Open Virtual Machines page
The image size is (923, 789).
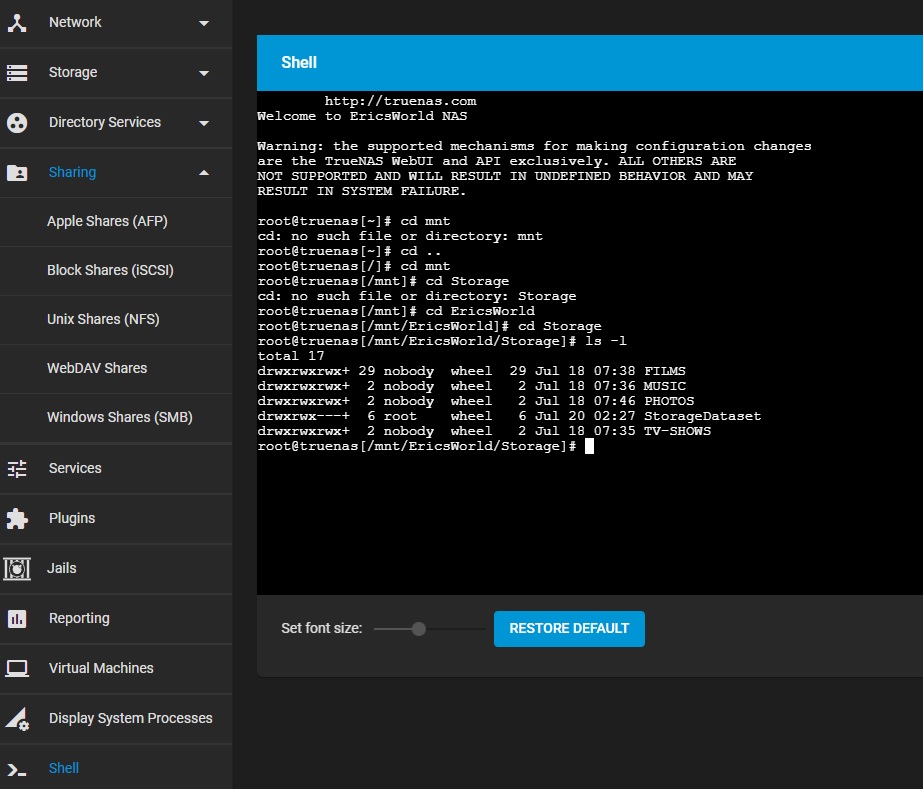[101, 668]
